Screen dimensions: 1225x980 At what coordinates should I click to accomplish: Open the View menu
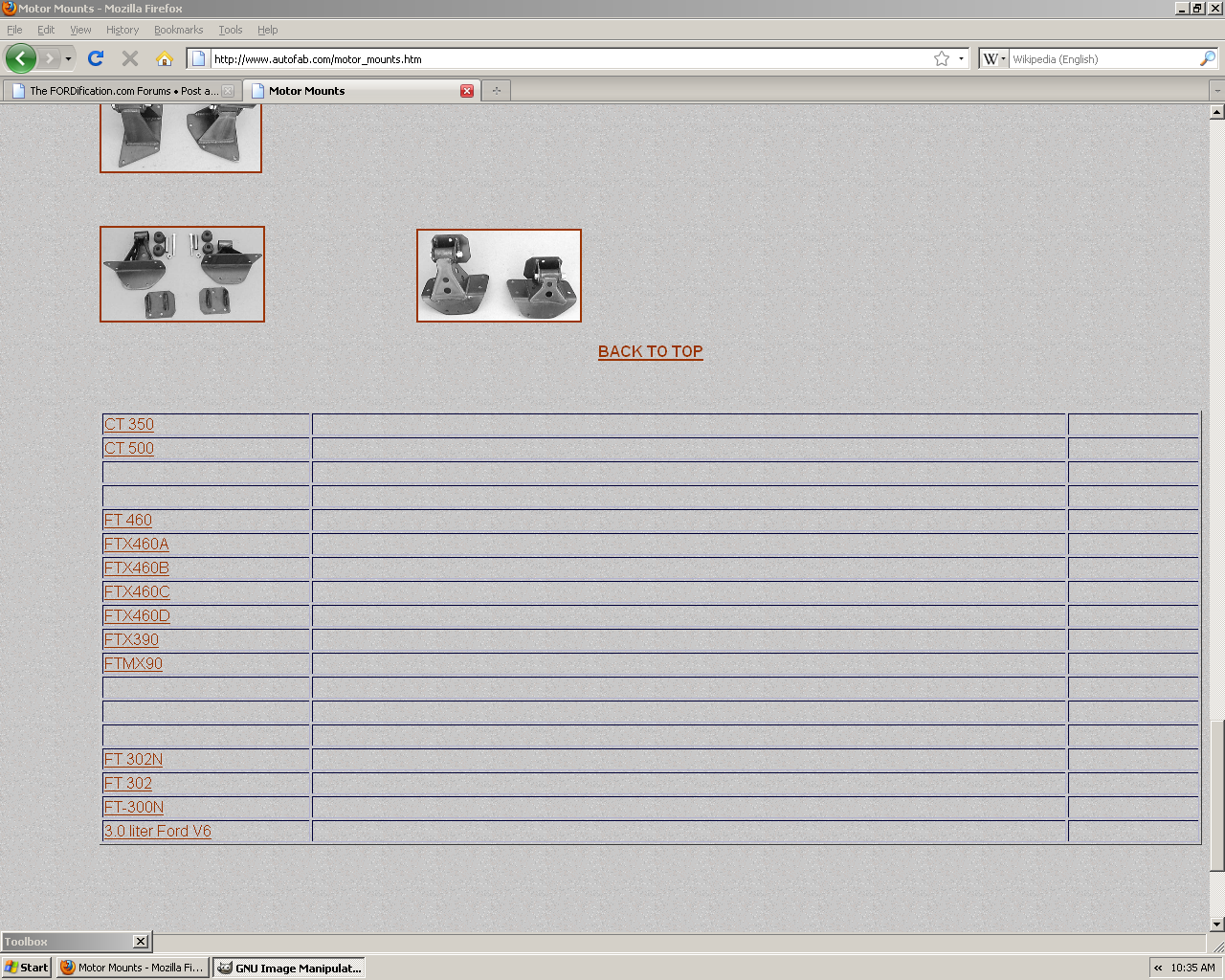(x=80, y=30)
